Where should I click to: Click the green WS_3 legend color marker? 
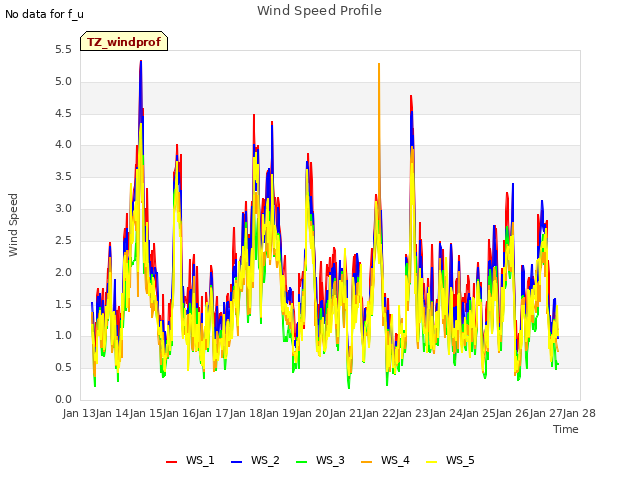coord(301,462)
